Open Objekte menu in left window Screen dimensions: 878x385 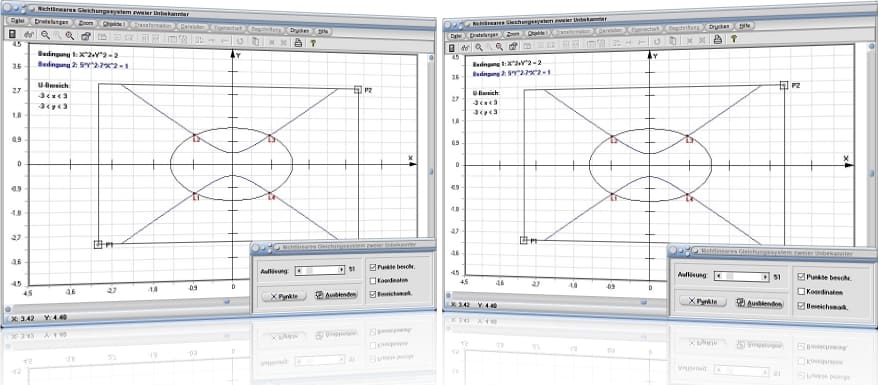(x=115, y=25)
